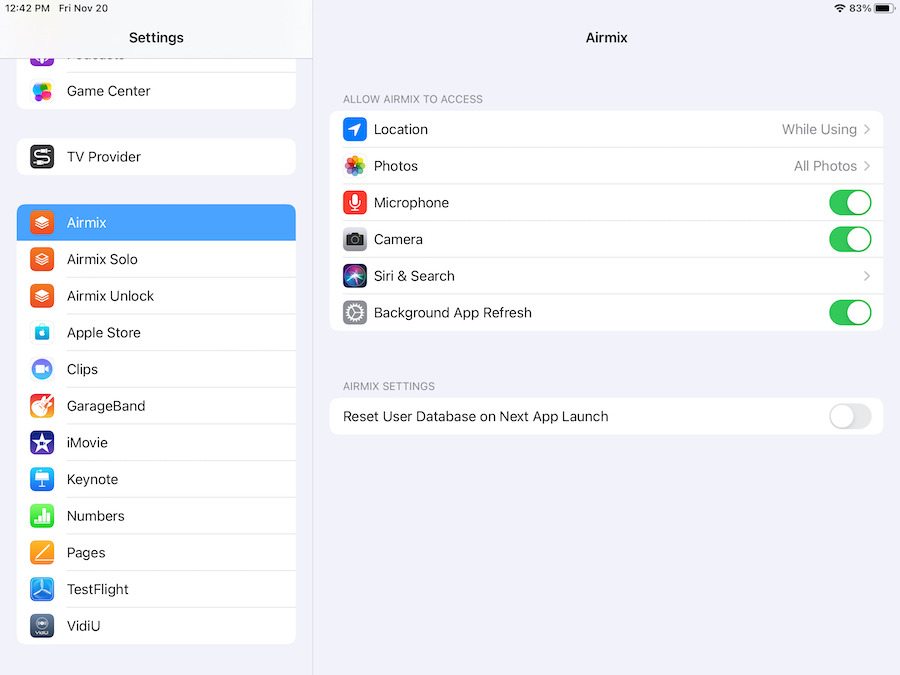Select the VidiU app icon

pos(42,626)
